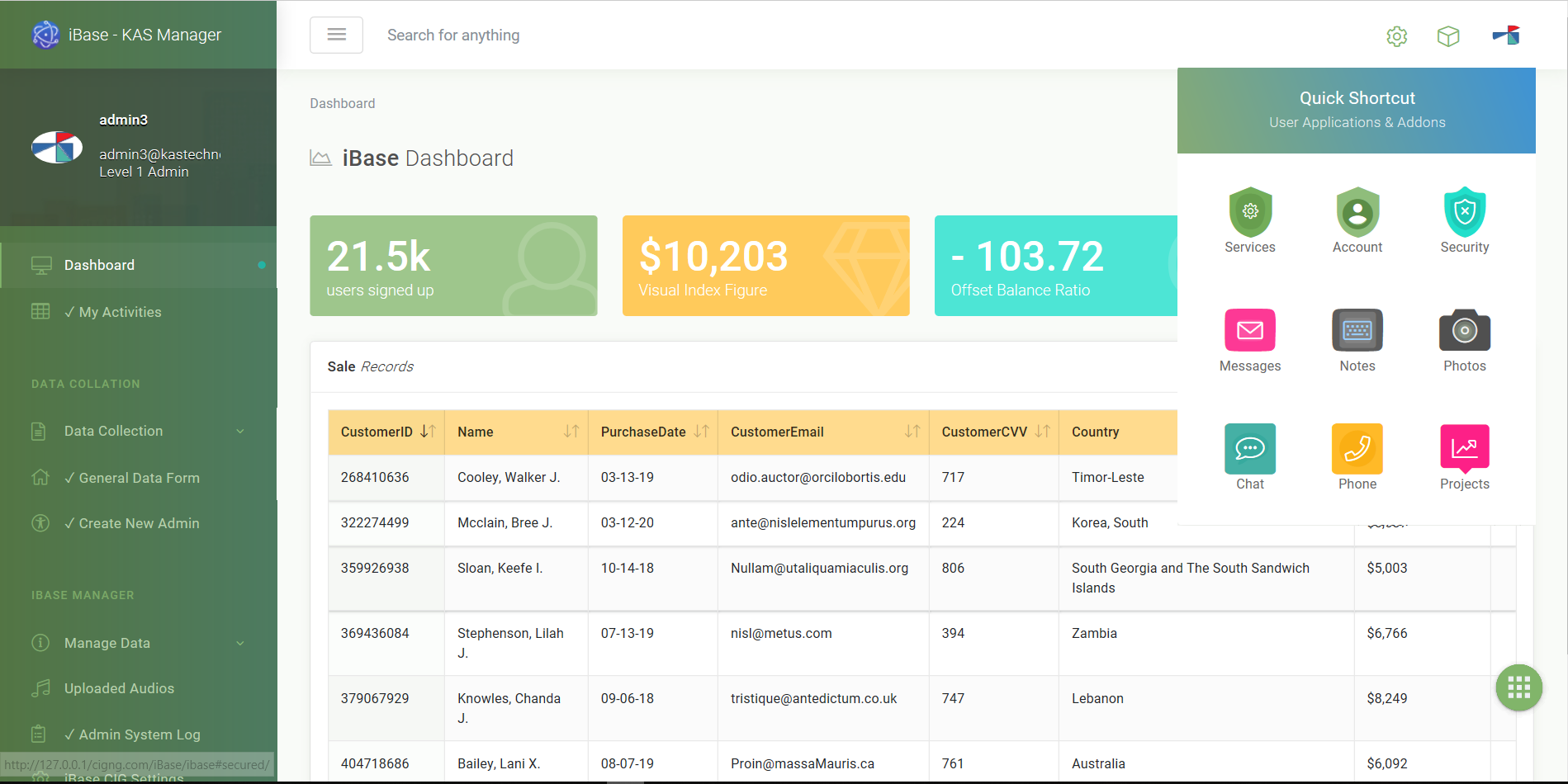Open the Phone shortcut icon
1568x784 pixels.
(1357, 449)
